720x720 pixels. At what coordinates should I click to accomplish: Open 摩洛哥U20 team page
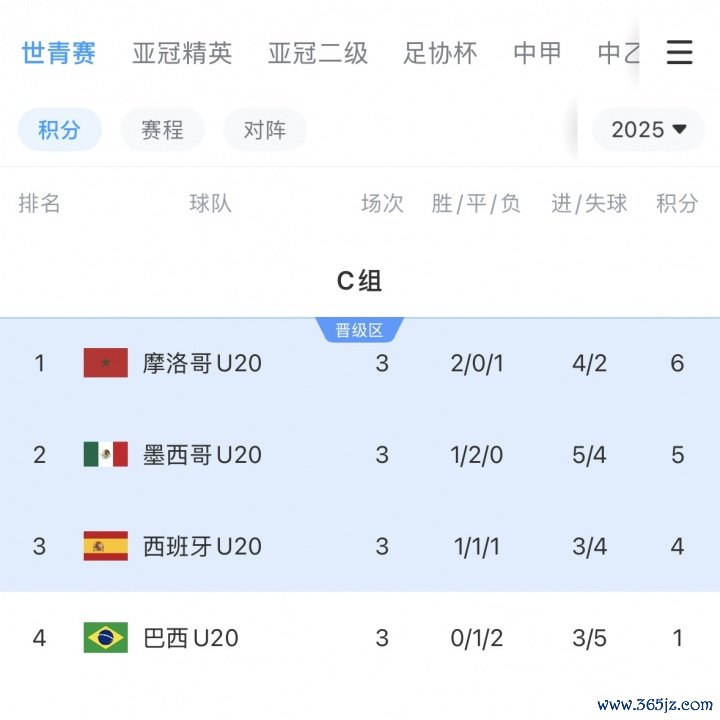pyautogui.click(x=202, y=363)
